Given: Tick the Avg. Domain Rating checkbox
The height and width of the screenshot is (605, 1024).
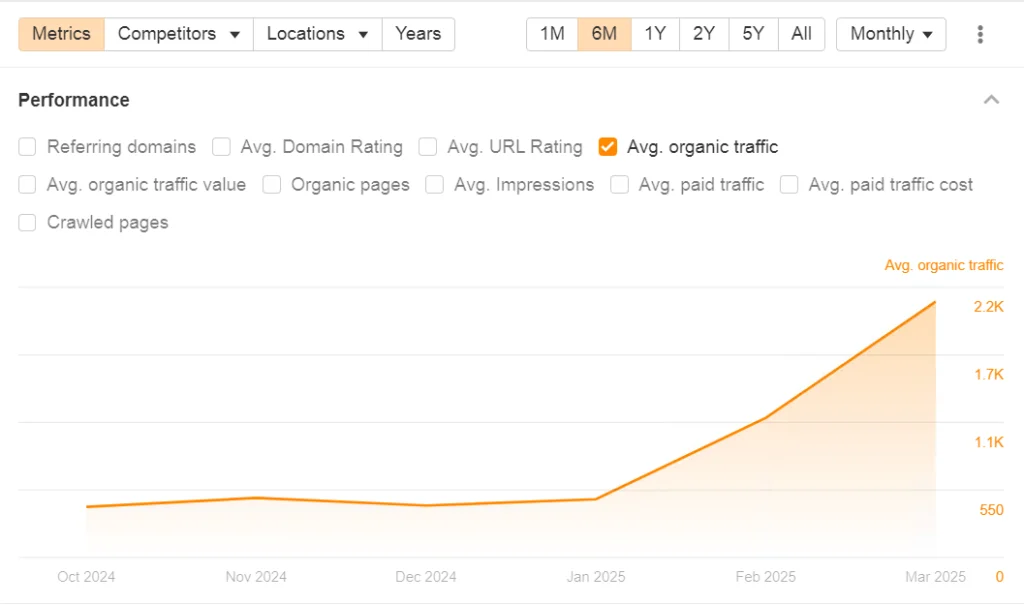Looking at the screenshot, I should click(x=221, y=147).
